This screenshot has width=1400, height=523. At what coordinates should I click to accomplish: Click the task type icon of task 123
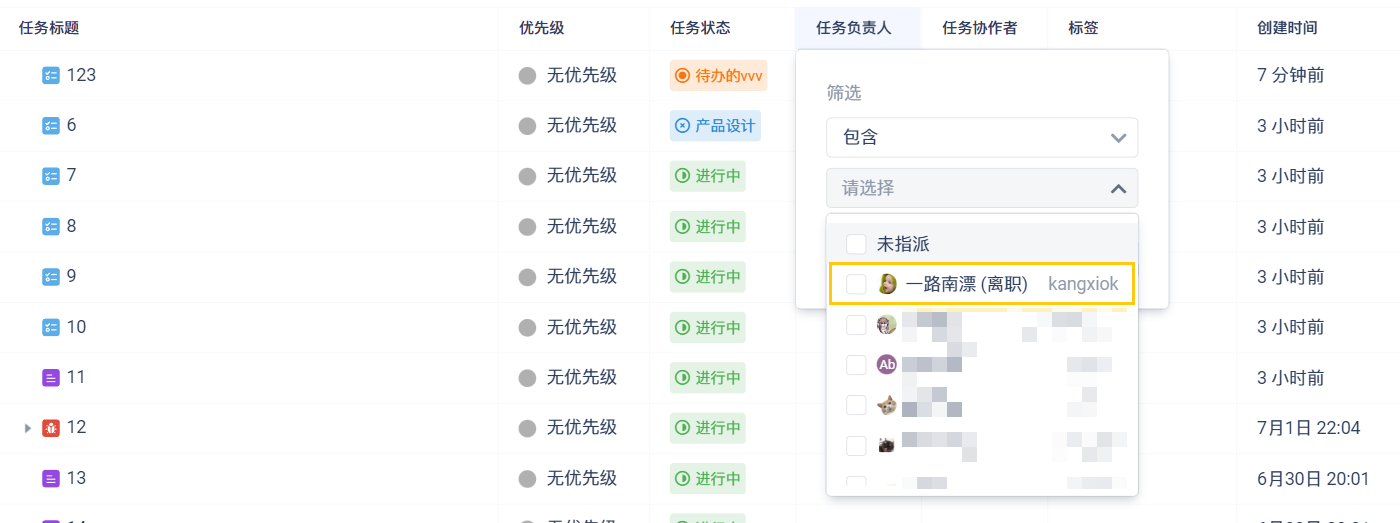click(x=51, y=75)
